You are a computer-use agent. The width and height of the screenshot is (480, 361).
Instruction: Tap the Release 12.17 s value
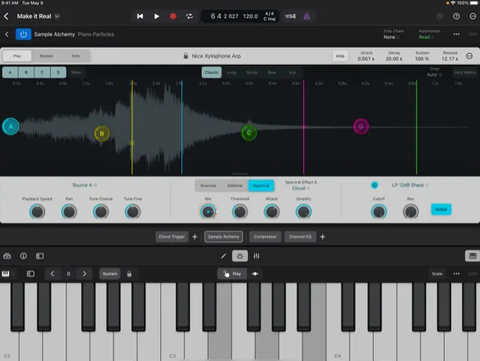(450, 59)
